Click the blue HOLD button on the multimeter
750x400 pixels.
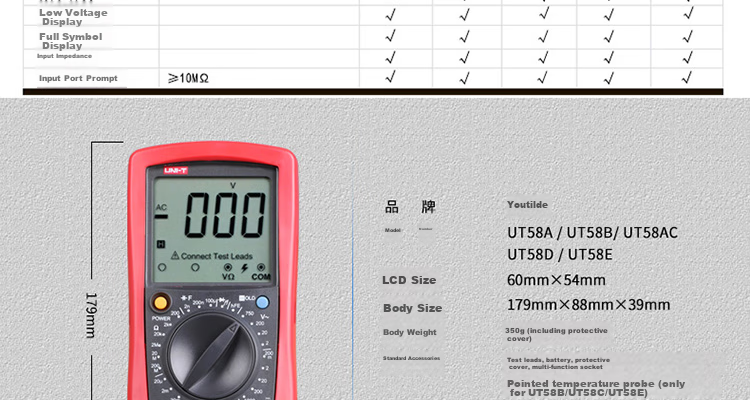(x=262, y=302)
